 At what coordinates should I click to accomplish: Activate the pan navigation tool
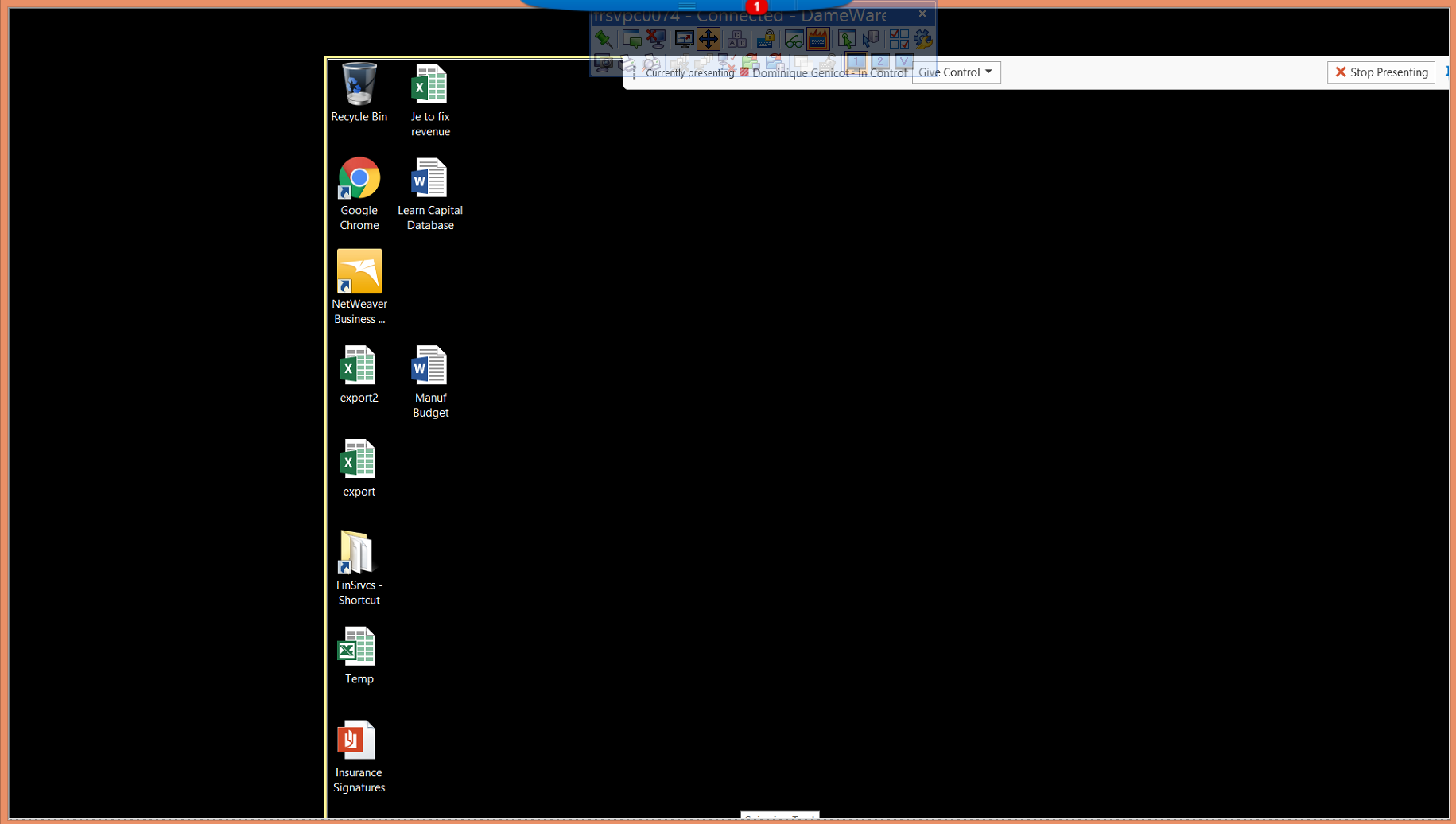click(x=708, y=38)
